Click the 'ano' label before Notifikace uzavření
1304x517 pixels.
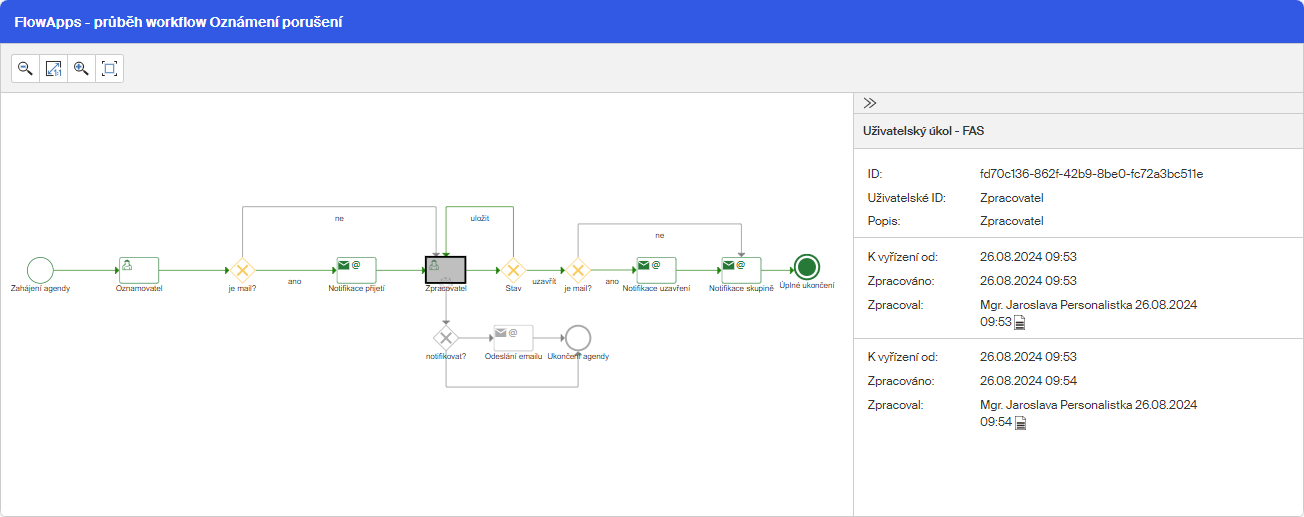(x=612, y=282)
